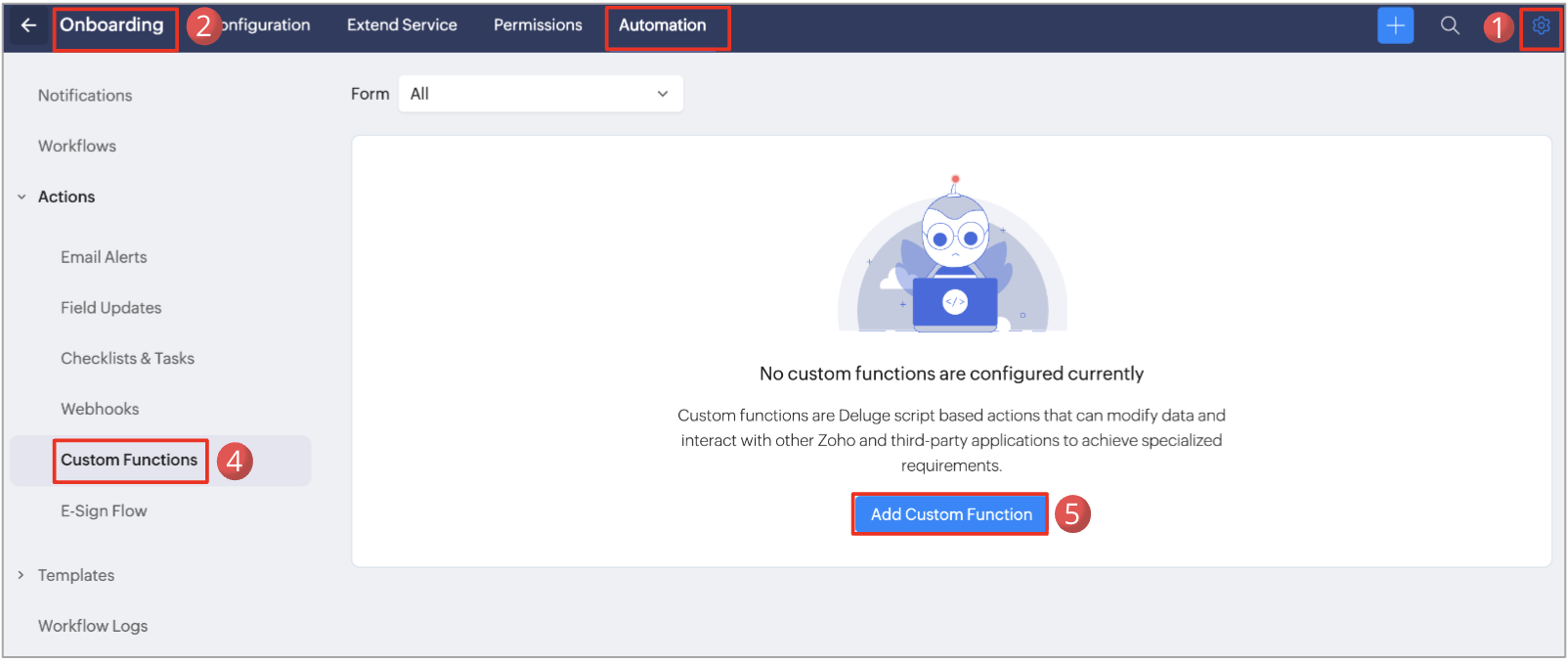Click the Add Custom Function button
1568x663 pixels.
point(950,514)
